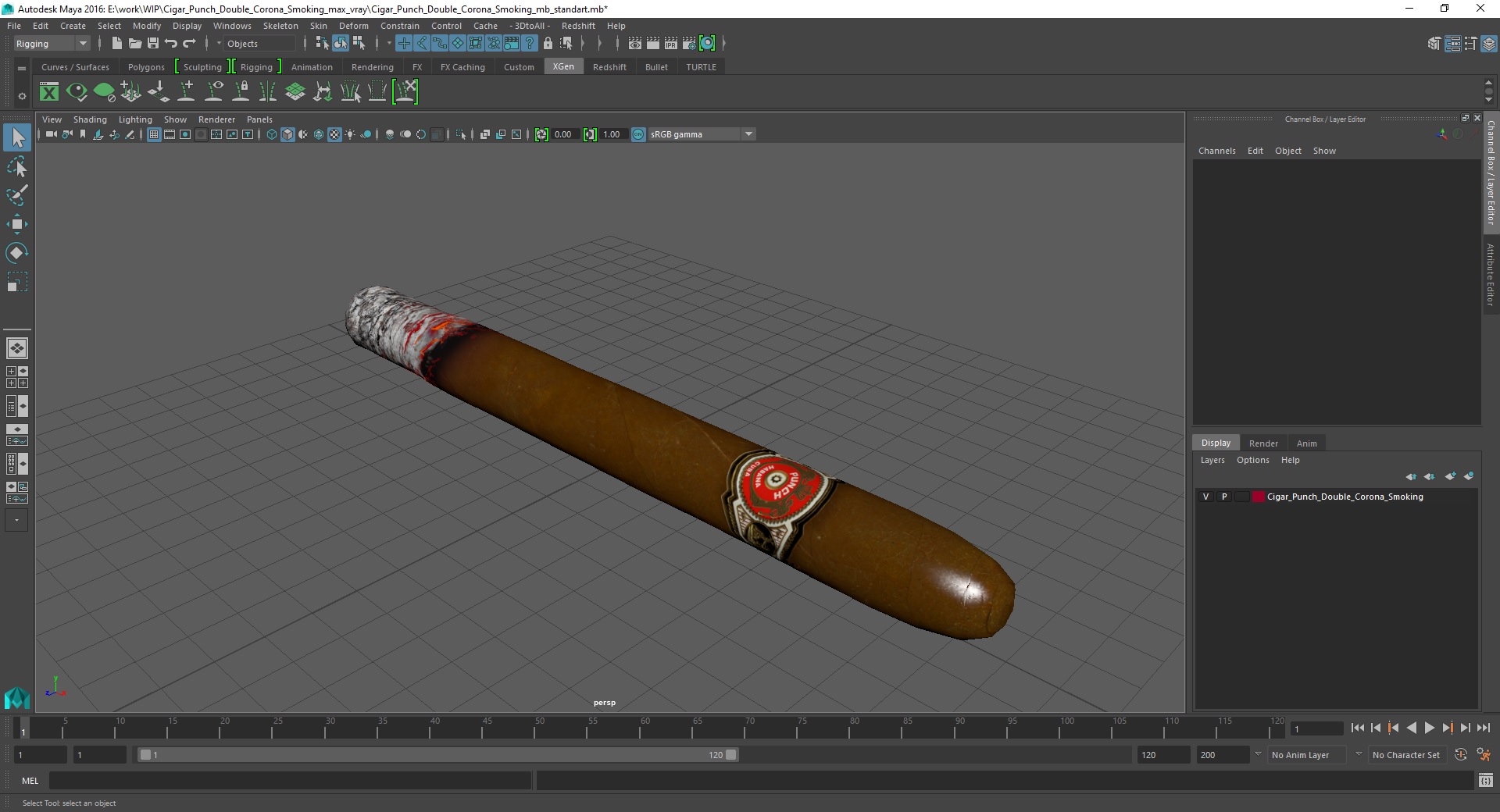
Task: Toggle layer playback P box
Action: (1224, 497)
